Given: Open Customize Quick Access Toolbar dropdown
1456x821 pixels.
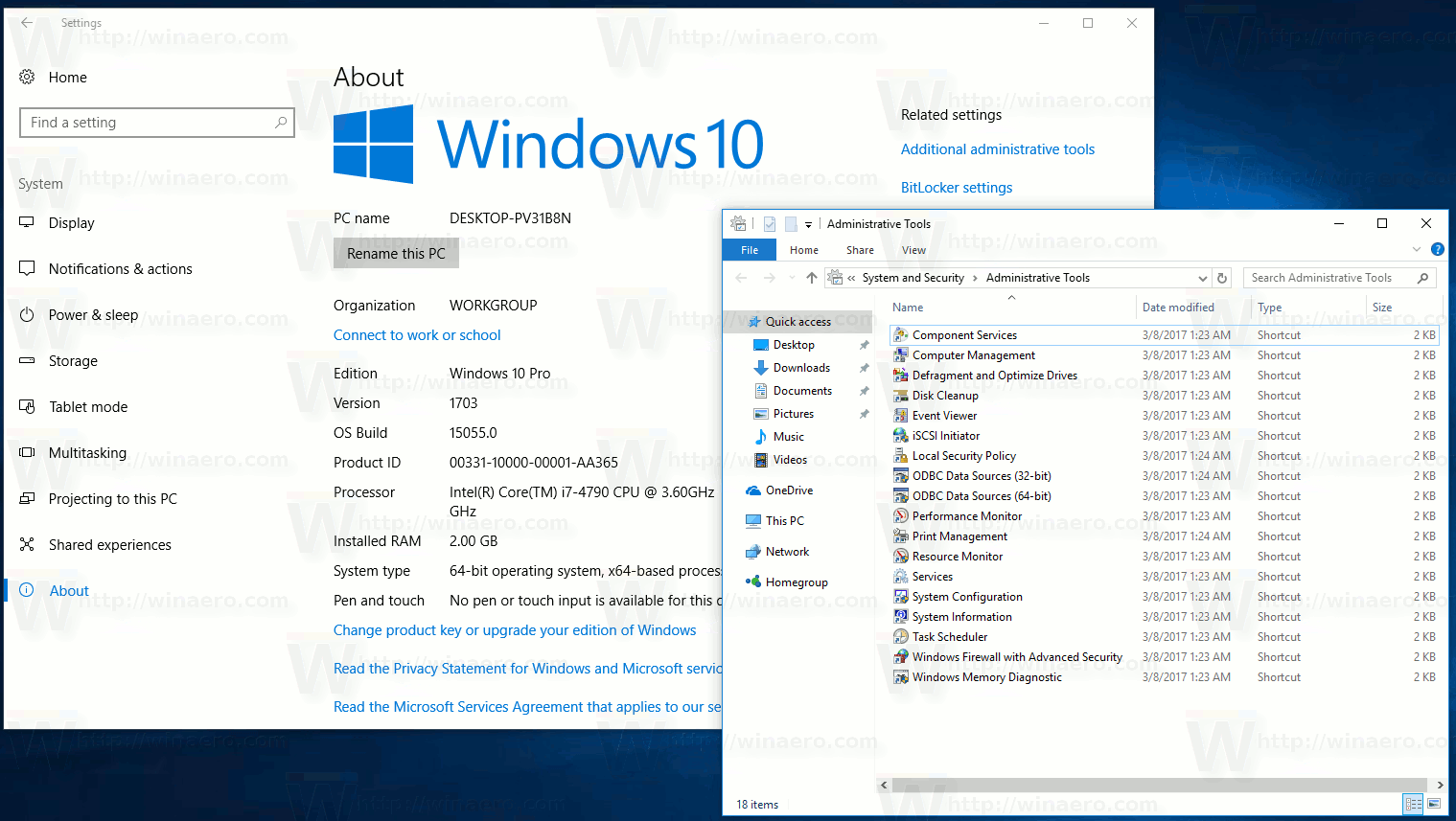Looking at the screenshot, I should [808, 224].
